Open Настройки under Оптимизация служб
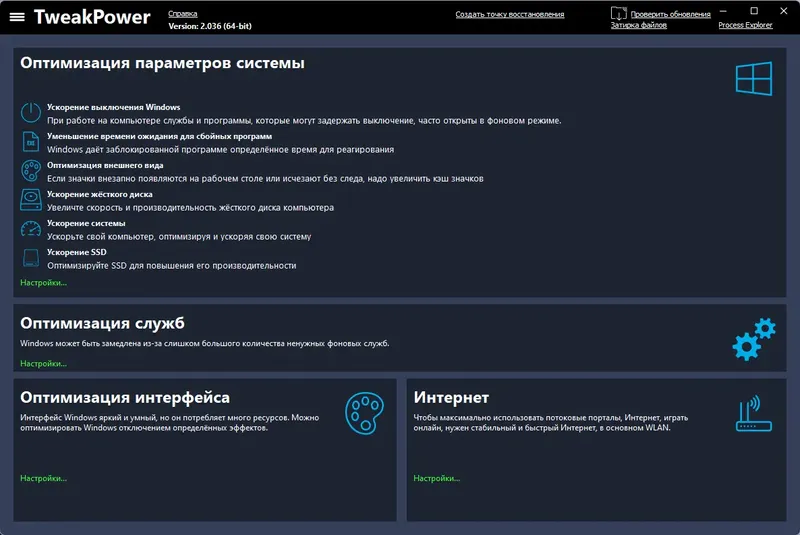Image resolution: width=800 pixels, height=535 pixels. tap(43, 364)
